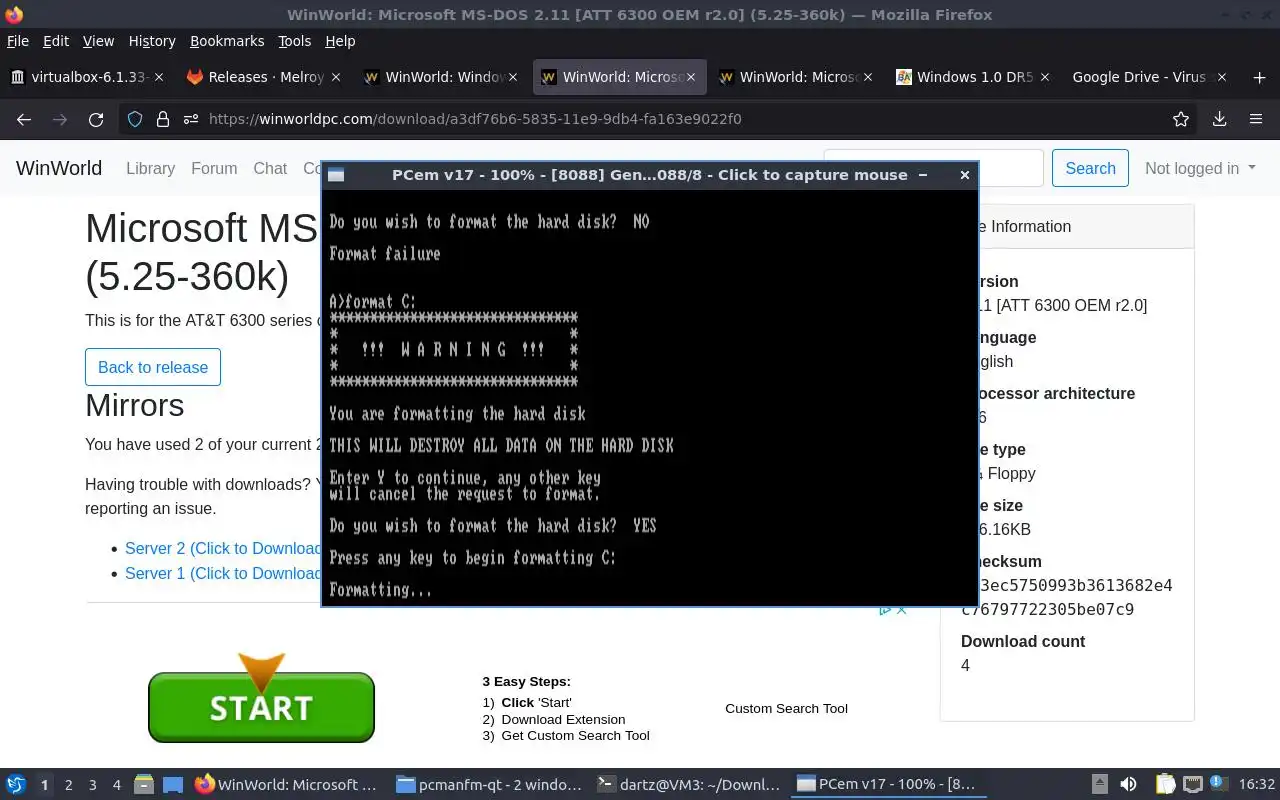The height and width of the screenshot is (800, 1280).
Task: Switch to virtual desktop 3
Action: [x=92, y=785]
